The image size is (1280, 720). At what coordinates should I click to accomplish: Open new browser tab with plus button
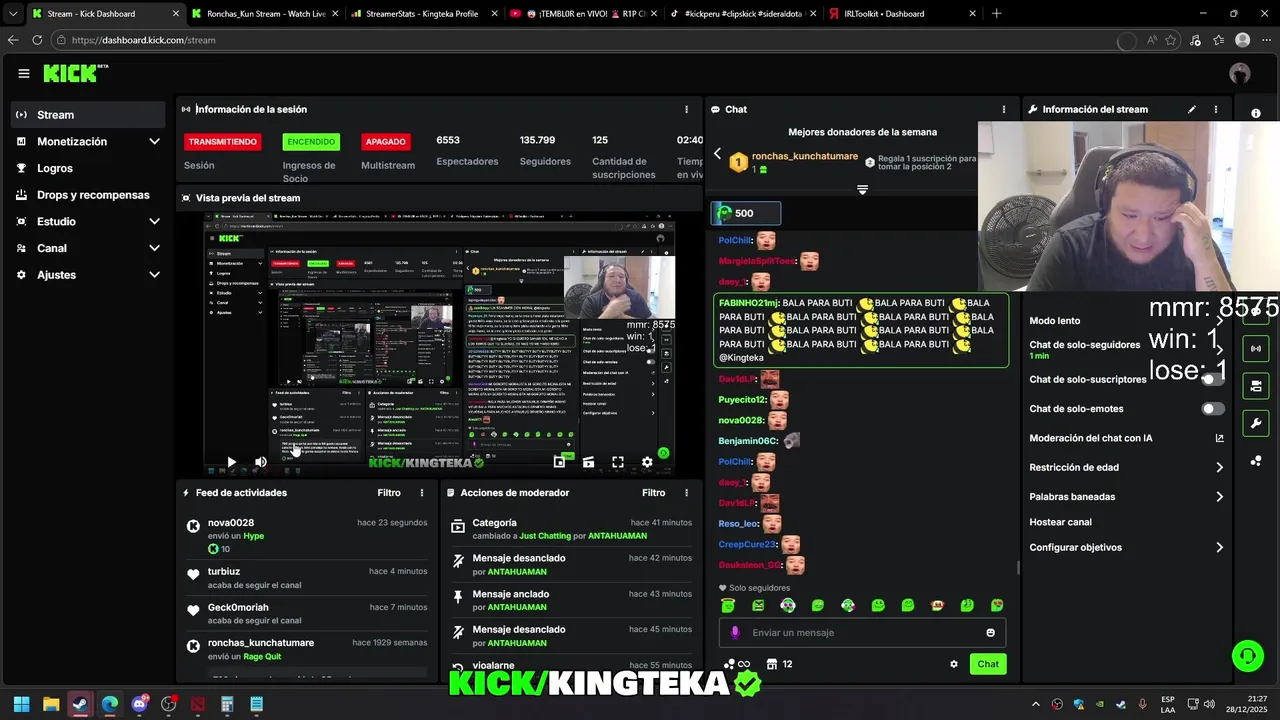pyautogui.click(x=996, y=14)
